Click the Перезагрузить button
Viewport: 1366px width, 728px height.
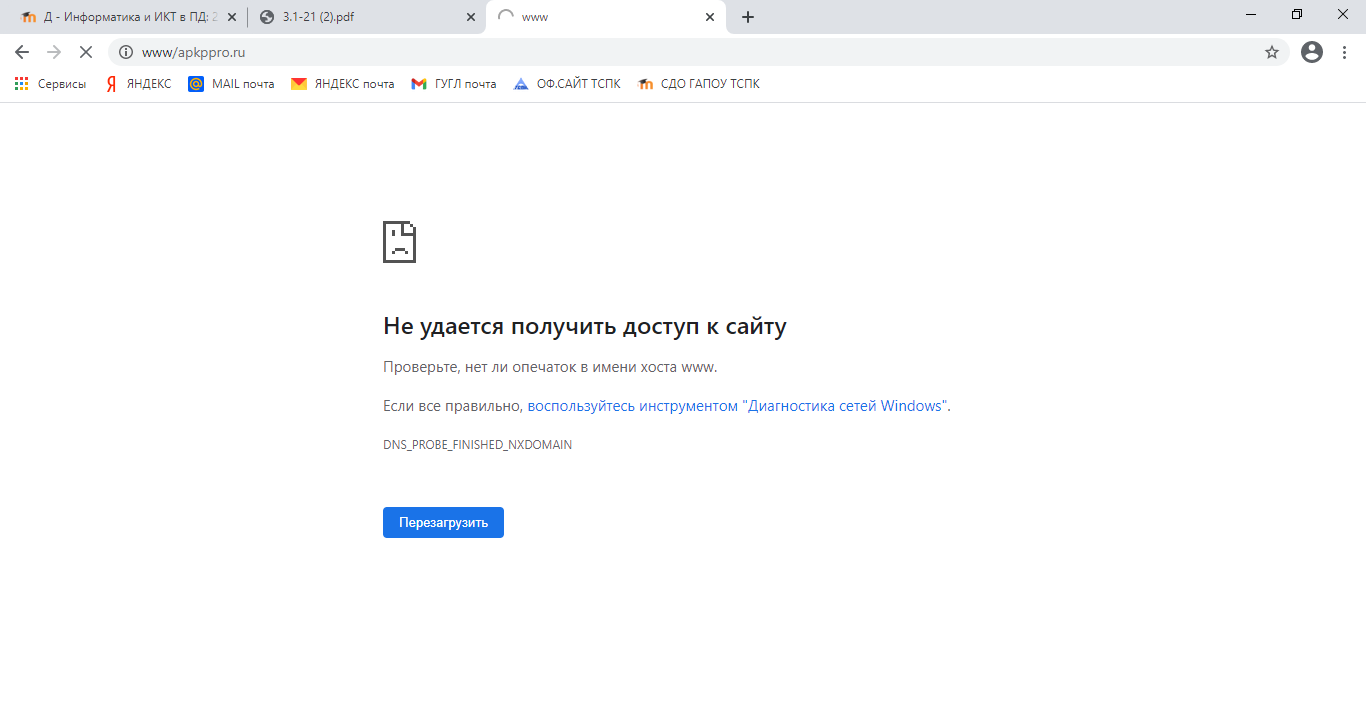(x=443, y=522)
